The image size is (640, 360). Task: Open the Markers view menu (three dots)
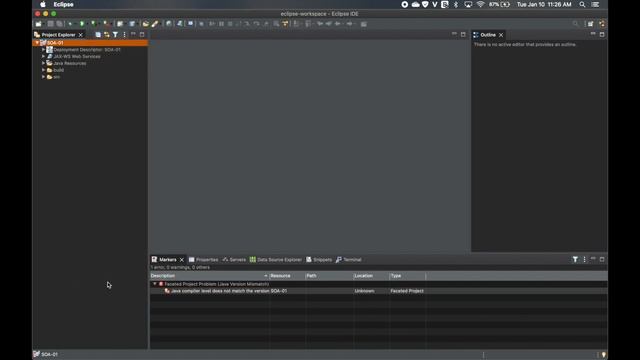(584, 259)
